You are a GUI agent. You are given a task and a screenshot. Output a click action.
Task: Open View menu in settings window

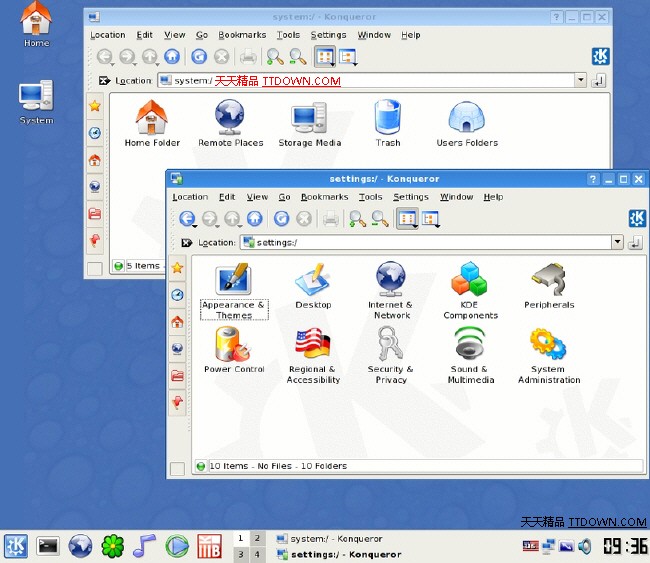click(257, 197)
